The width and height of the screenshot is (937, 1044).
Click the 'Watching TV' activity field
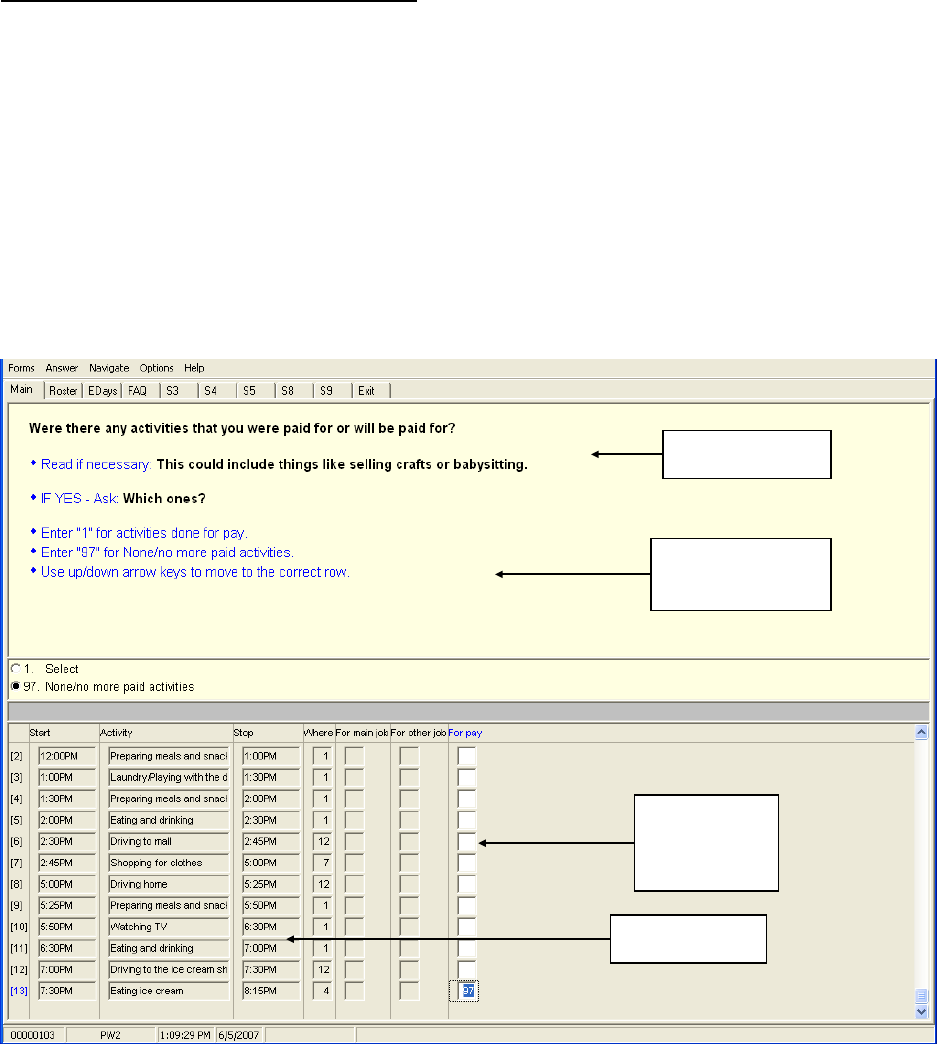tap(168, 927)
